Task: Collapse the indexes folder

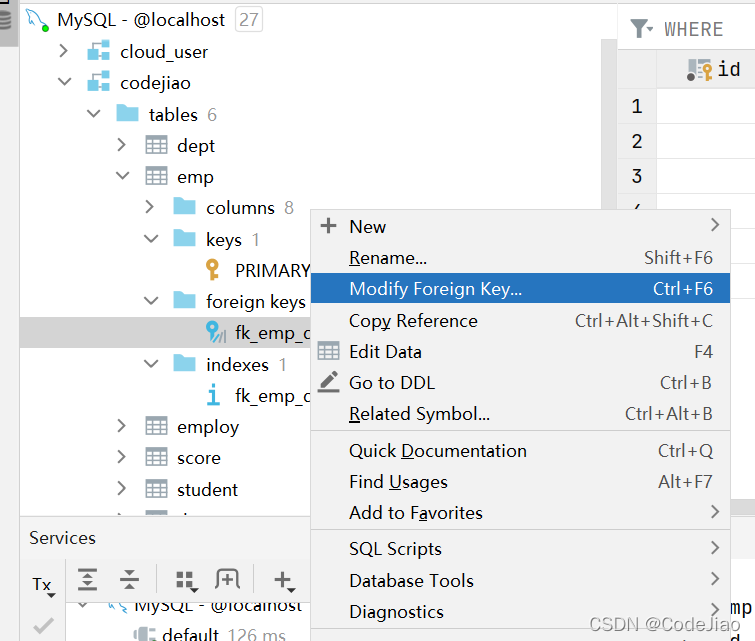Action: pyautogui.click(x=151, y=364)
